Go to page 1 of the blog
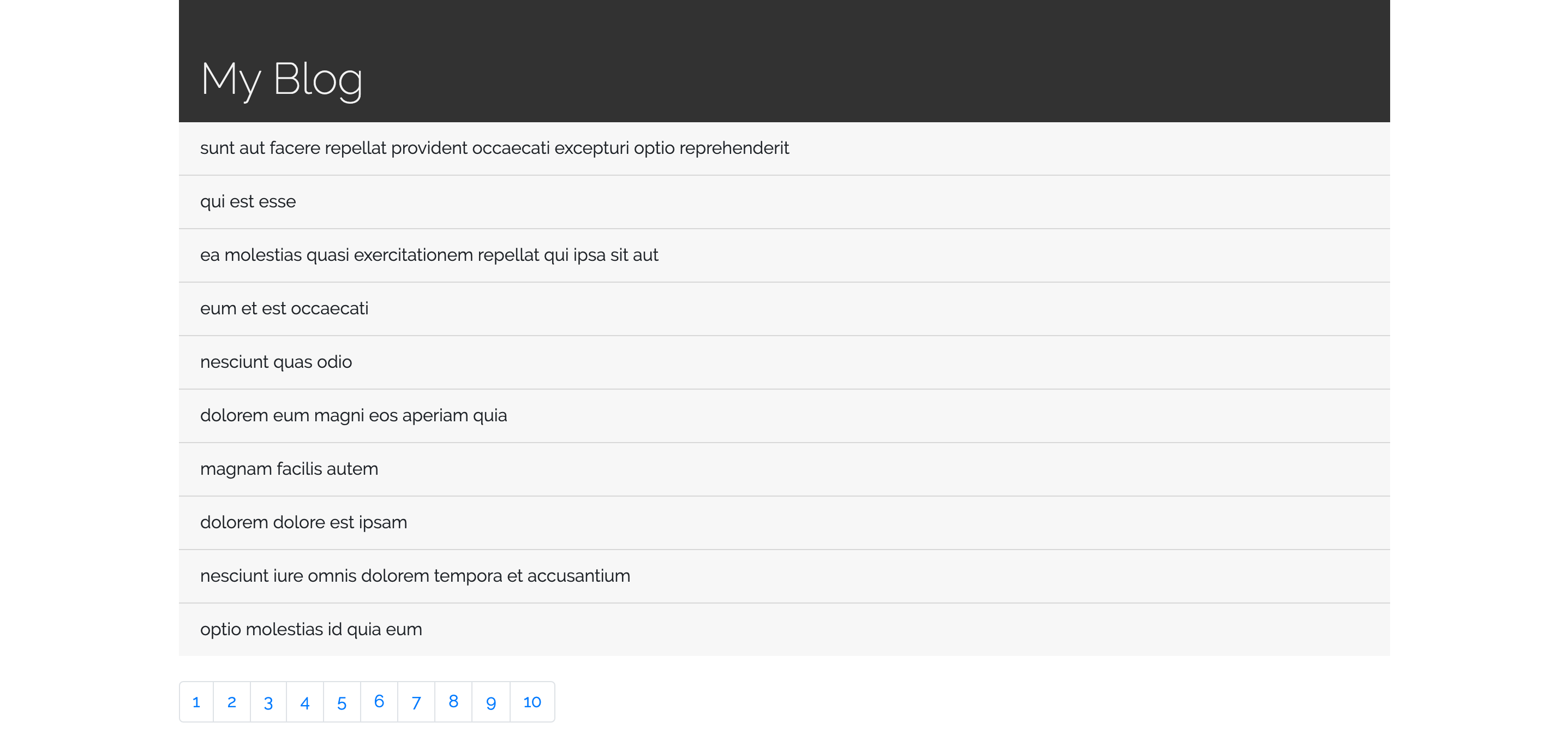The height and width of the screenshot is (740, 1568). (196, 702)
